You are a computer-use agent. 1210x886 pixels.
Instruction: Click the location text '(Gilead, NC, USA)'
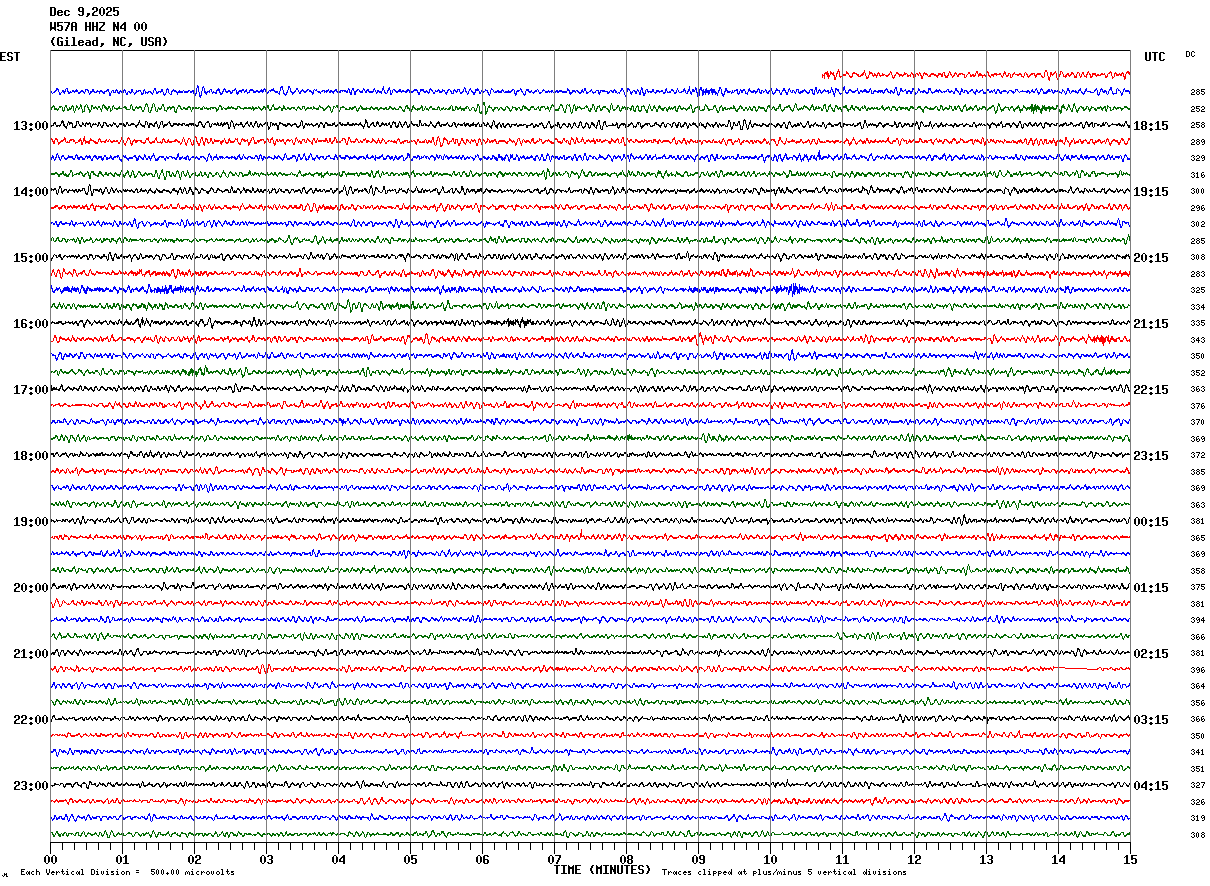coord(109,42)
